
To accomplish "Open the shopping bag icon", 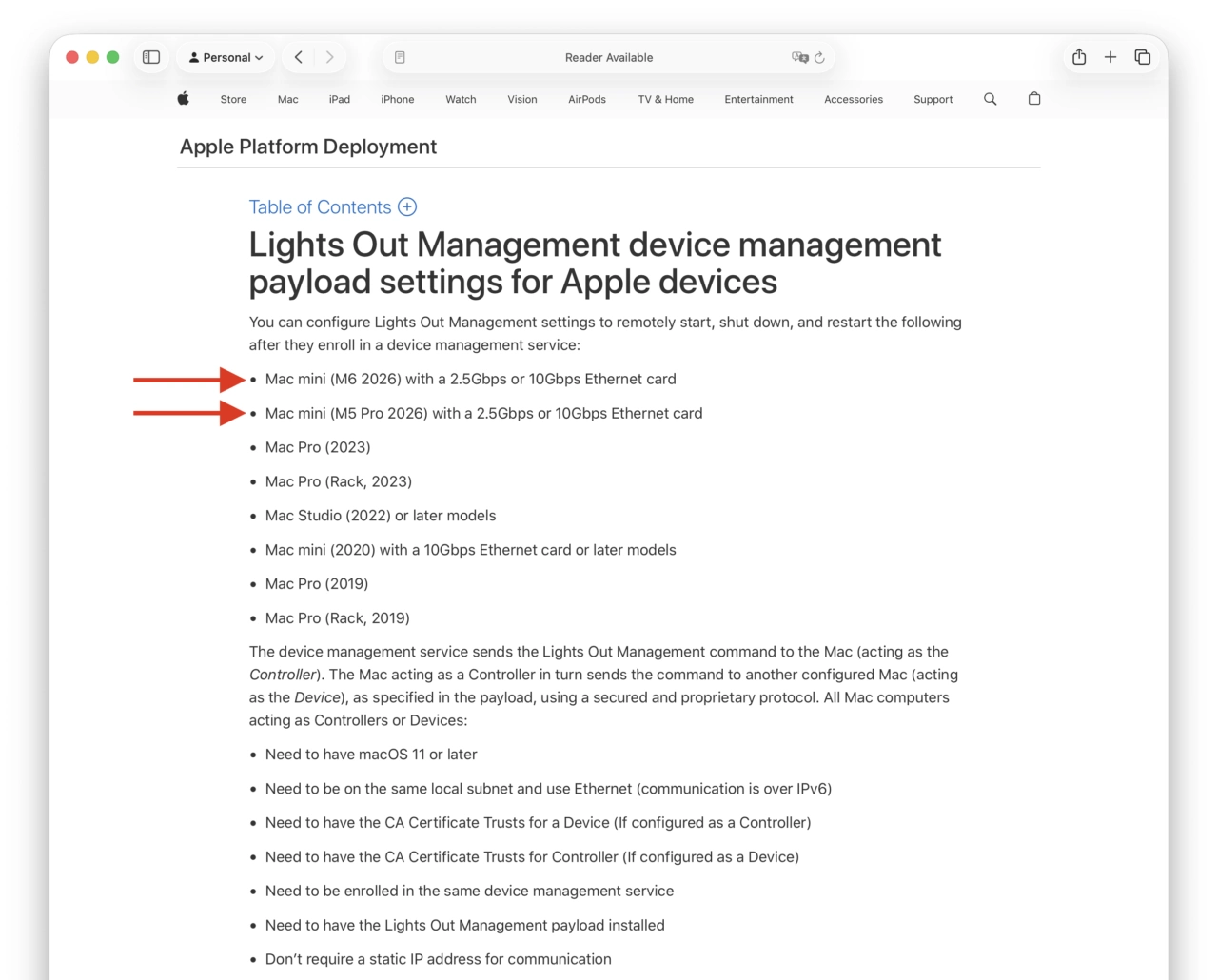I will [1034, 98].
